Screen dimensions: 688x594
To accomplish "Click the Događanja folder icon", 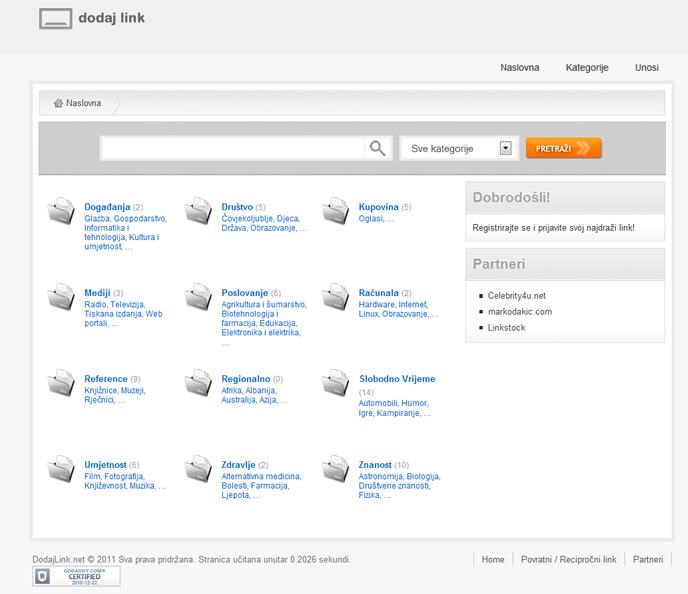I will (61, 211).
